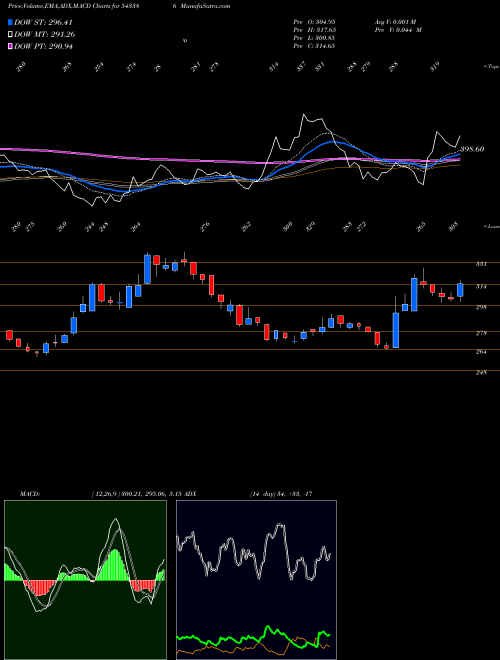Click the 264 price axis label
The image size is (500, 660).
[x=481, y=351]
